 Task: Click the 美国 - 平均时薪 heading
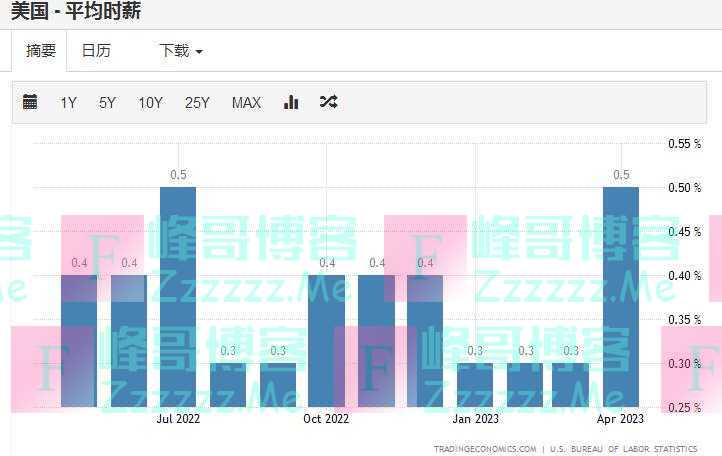pos(76,11)
